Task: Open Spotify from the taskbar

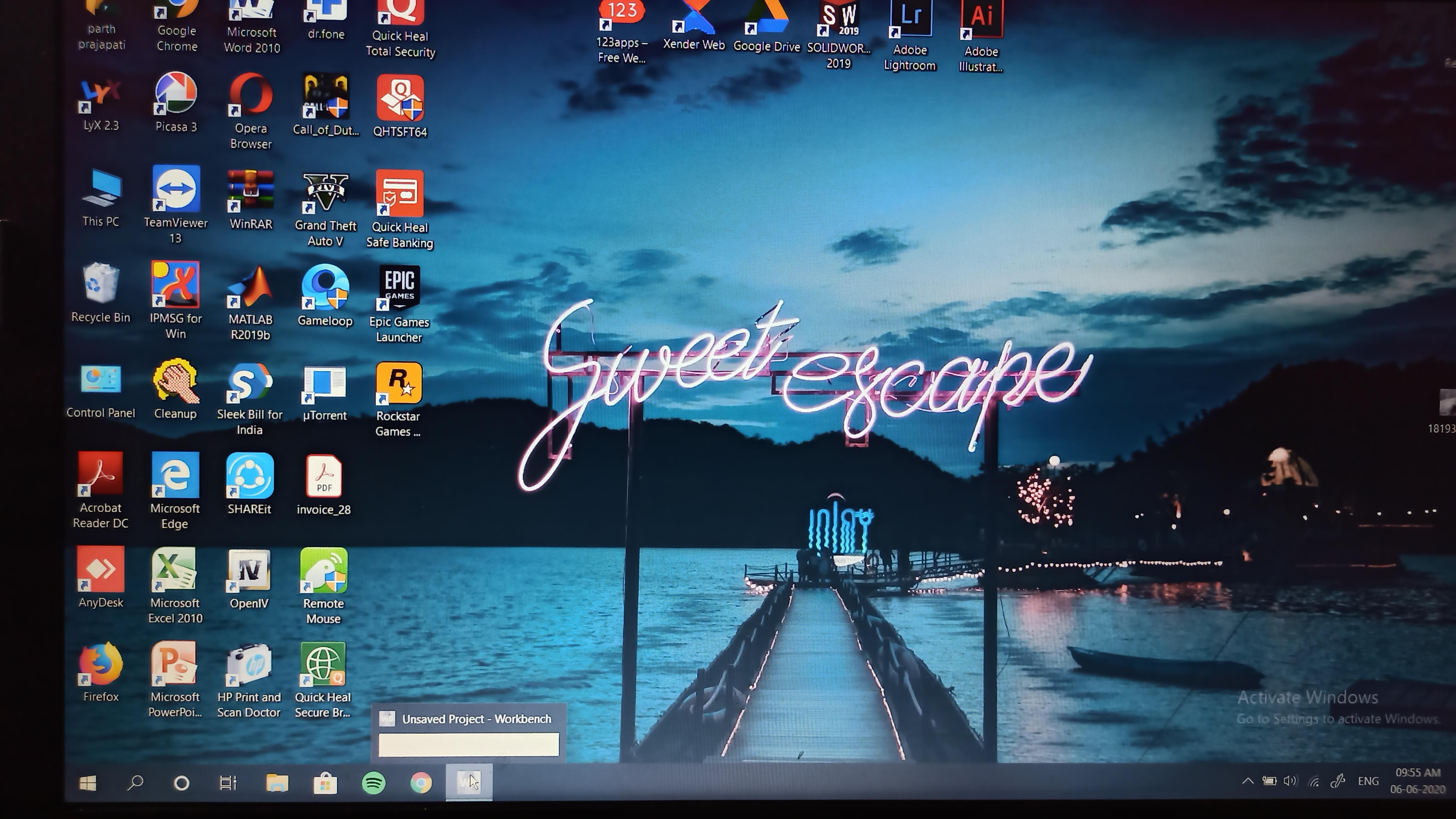Action: pyautogui.click(x=374, y=783)
